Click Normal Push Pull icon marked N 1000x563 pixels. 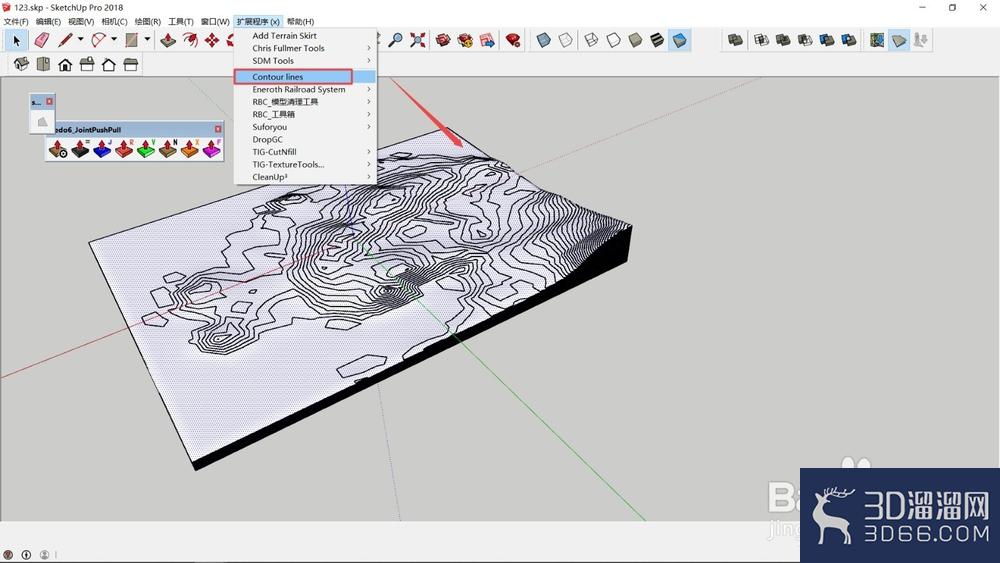[168, 149]
